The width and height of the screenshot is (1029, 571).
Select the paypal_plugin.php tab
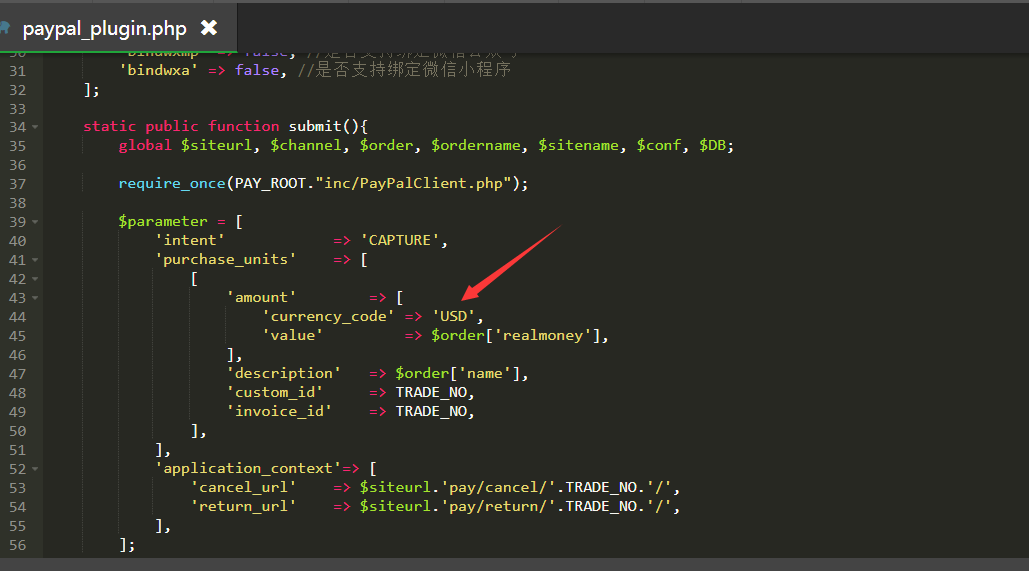point(118,28)
